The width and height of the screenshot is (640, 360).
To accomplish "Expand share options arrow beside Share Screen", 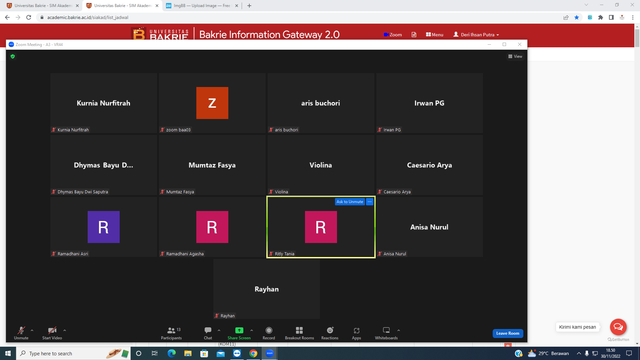I will (x=251, y=330).
